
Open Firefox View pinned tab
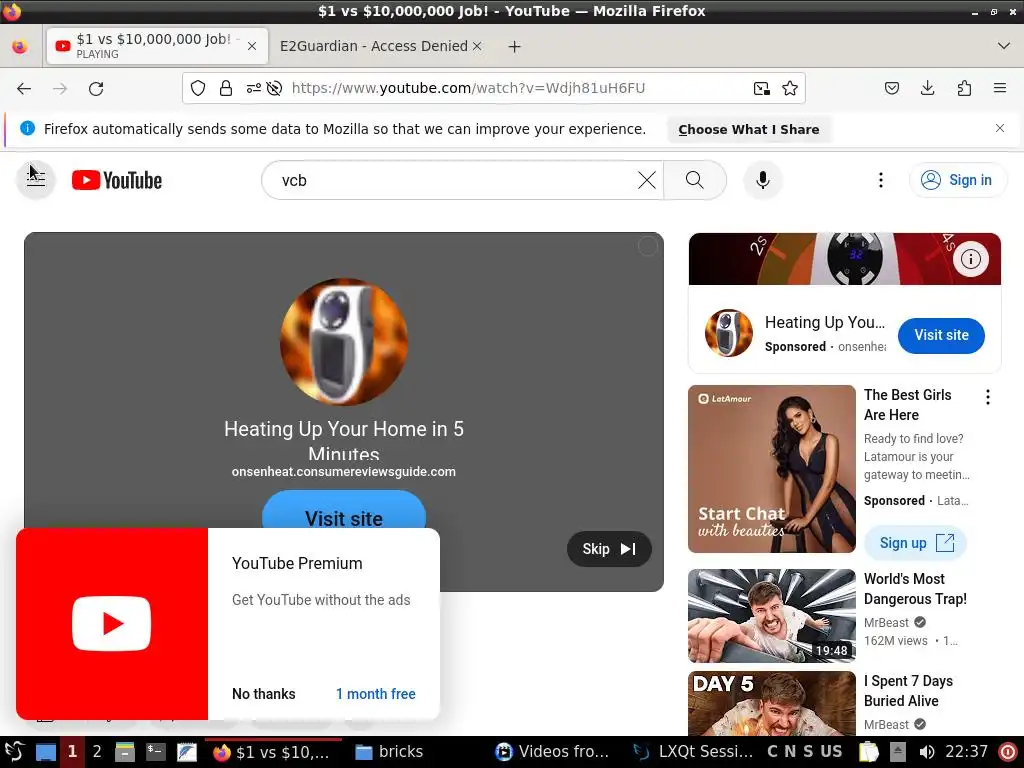point(20,46)
